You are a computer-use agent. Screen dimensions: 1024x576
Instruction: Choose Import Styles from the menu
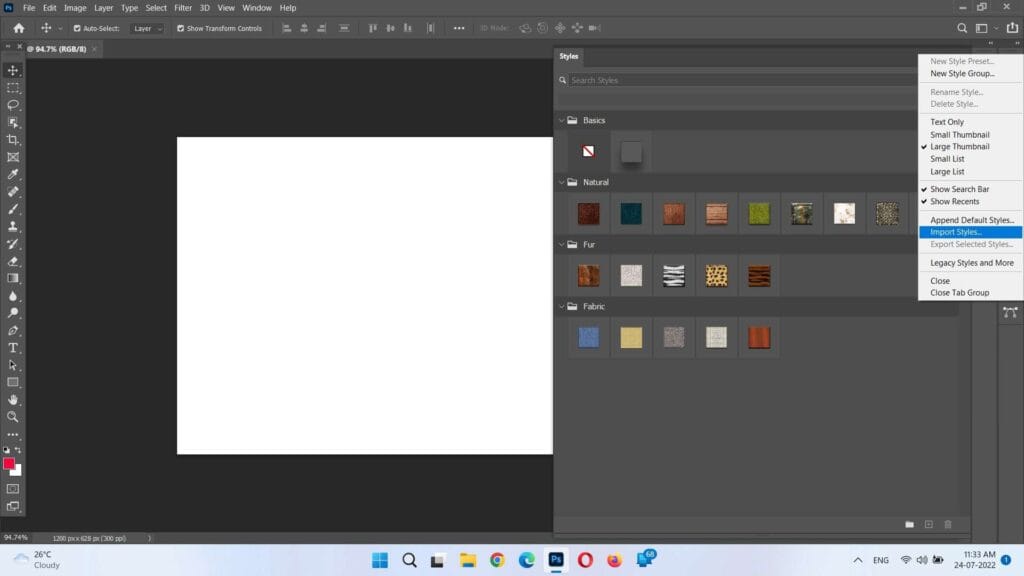pos(956,232)
